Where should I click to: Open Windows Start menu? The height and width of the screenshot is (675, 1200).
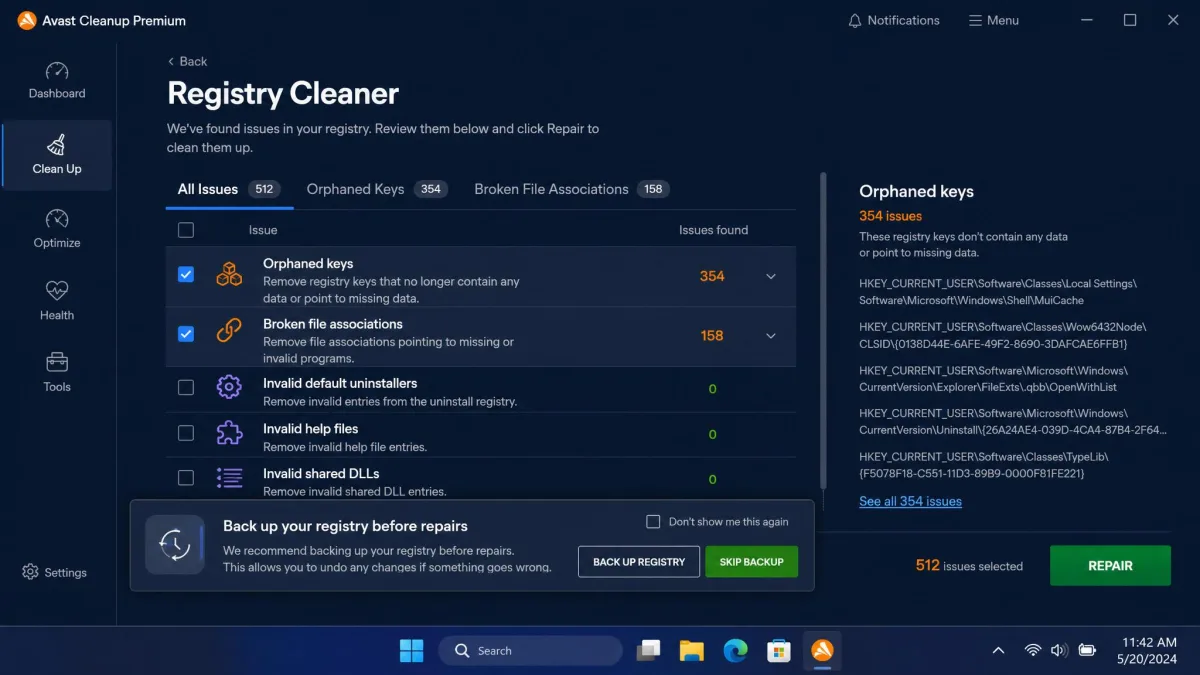[x=411, y=650]
